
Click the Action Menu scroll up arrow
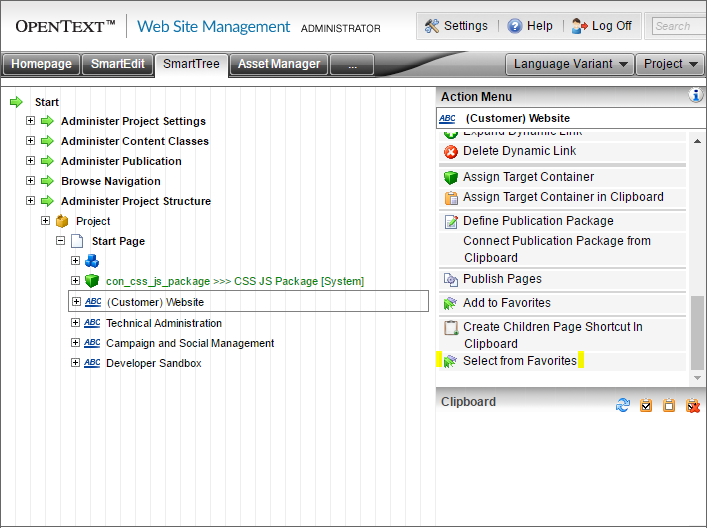click(x=697, y=141)
